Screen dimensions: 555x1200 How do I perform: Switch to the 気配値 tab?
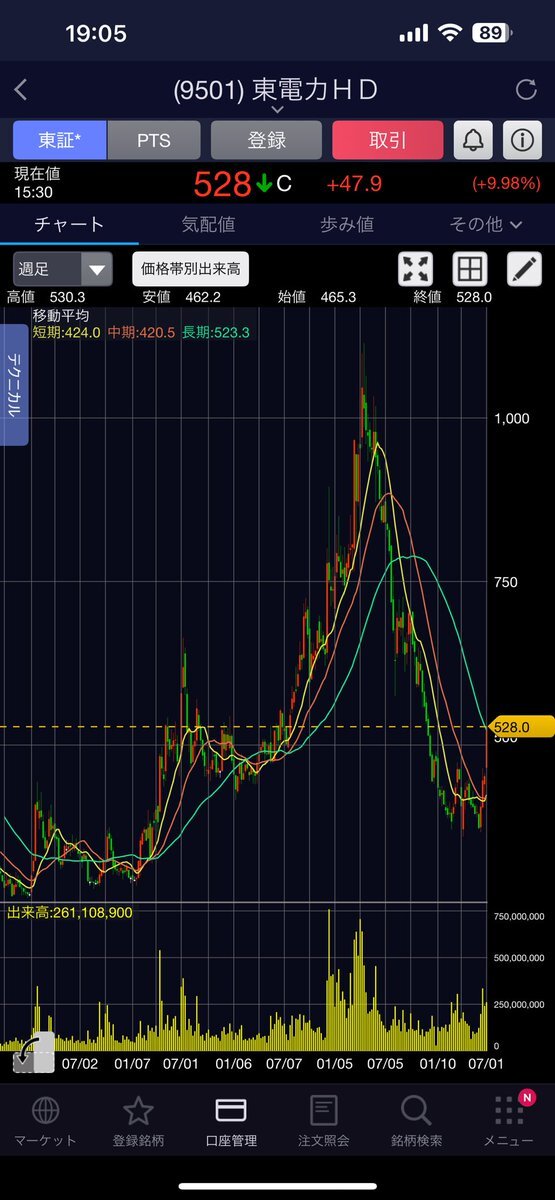point(208,224)
